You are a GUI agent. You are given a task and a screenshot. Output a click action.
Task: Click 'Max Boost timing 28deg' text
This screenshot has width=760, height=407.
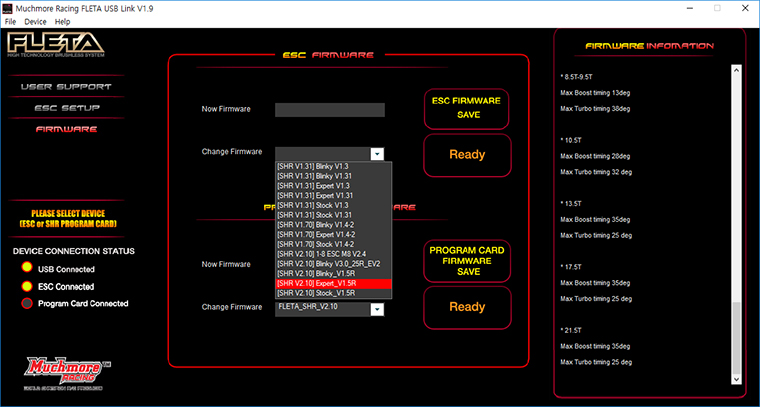point(595,157)
